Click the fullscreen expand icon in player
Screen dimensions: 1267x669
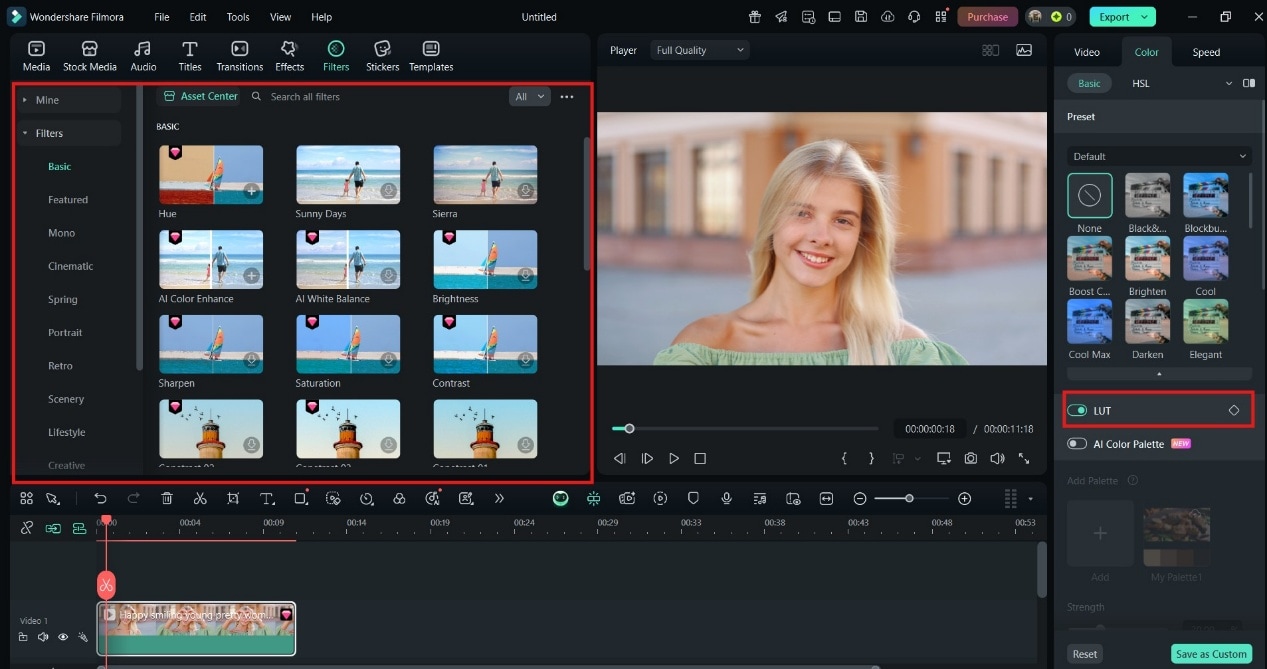tap(1024, 458)
